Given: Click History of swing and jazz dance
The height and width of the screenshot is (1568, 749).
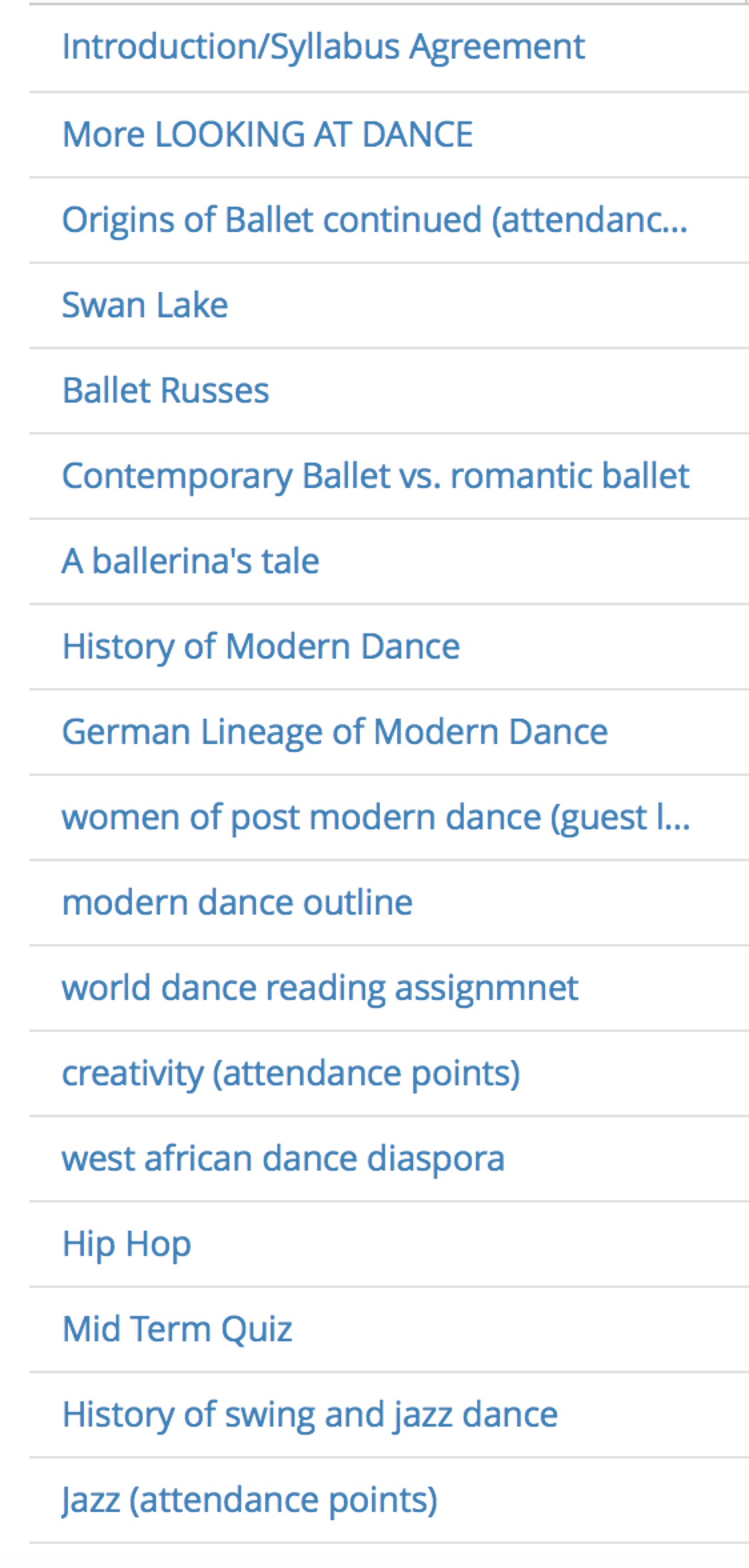Looking at the screenshot, I should click(310, 1414).
